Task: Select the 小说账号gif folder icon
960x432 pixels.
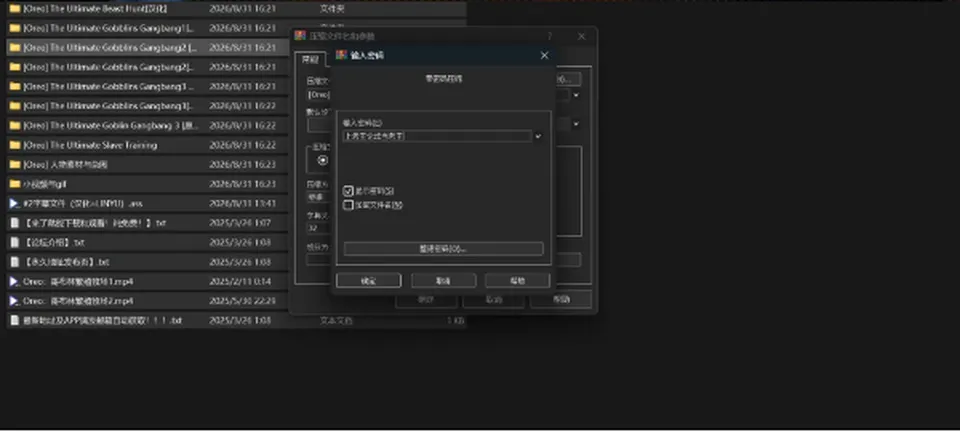Action: pyautogui.click(x=15, y=184)
